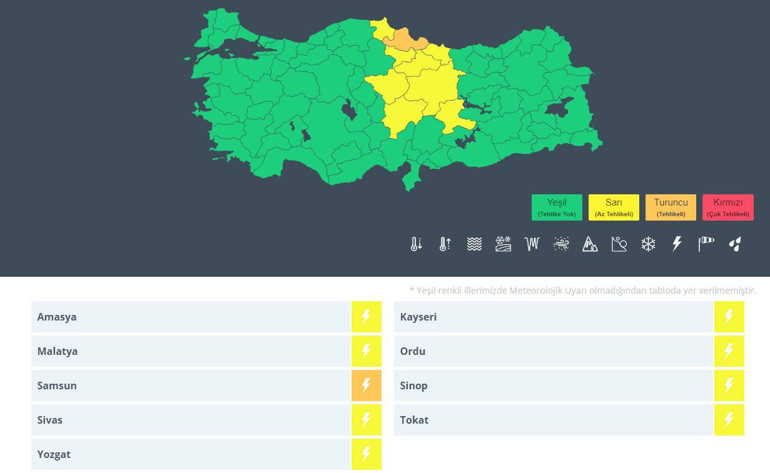The height and width of the screenshot is (473, 770).
Task: Open the Kayseri warning row
Action: 569,317
